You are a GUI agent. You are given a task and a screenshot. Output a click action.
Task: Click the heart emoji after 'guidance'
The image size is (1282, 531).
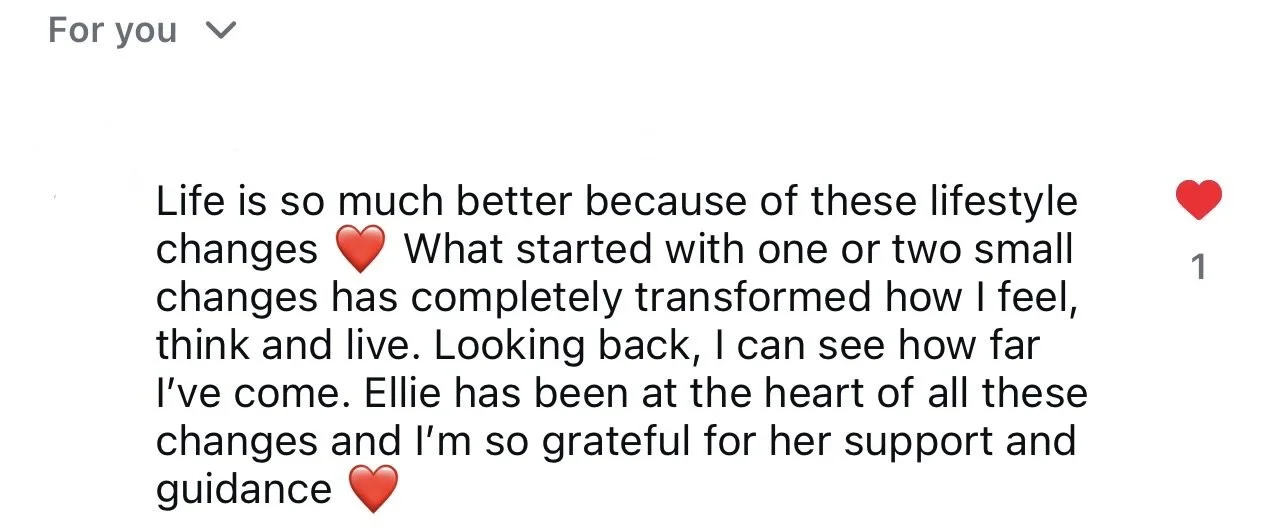coord(374,491)
